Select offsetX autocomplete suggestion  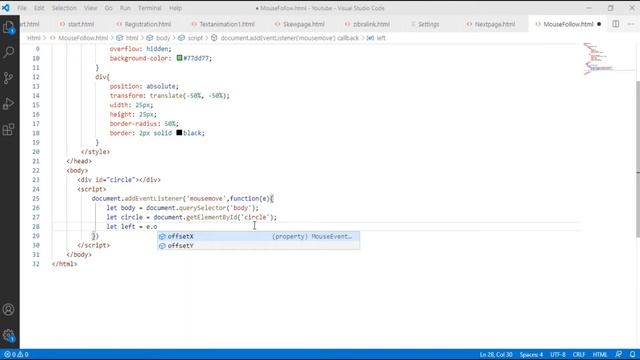coord(258,236)
